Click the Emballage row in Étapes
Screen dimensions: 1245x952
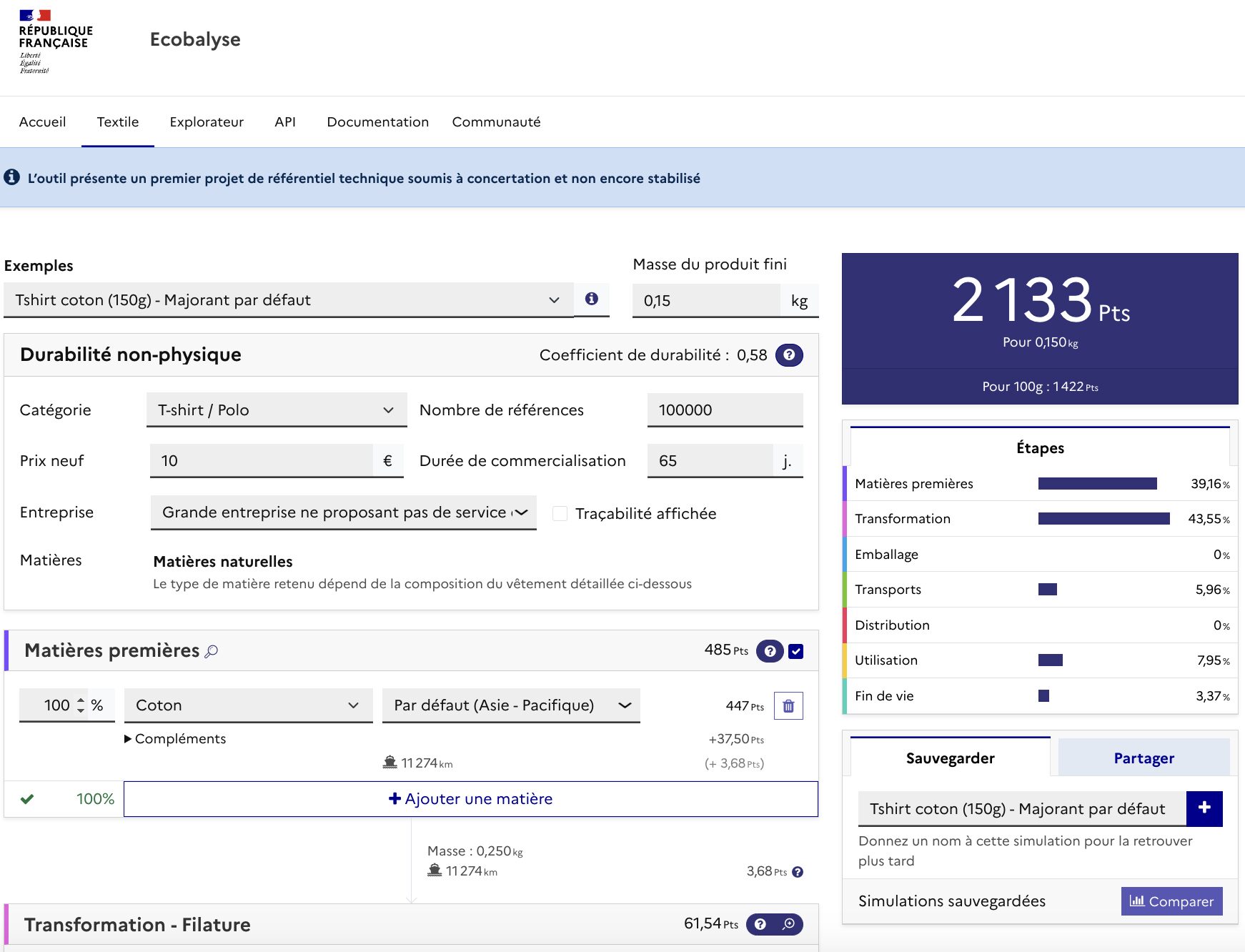coord(1040,555)
